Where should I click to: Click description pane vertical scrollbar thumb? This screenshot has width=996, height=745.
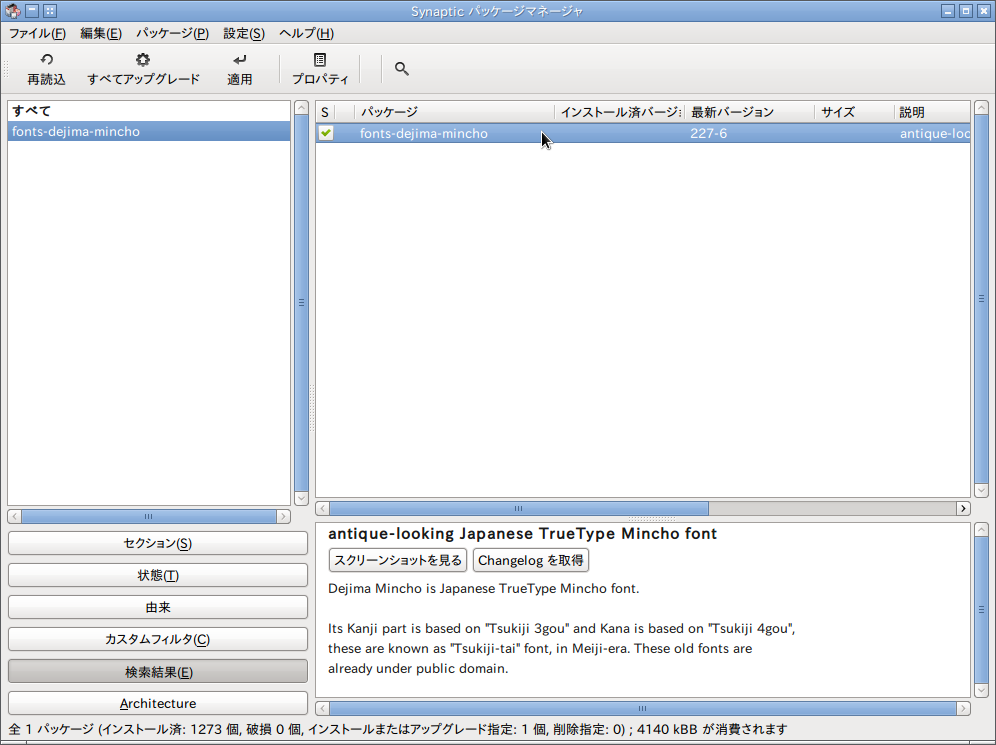click(x=981, y=609)
